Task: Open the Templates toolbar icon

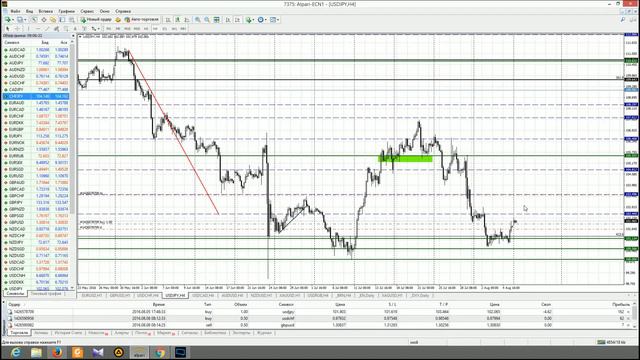Action: [x=273, y=20]
